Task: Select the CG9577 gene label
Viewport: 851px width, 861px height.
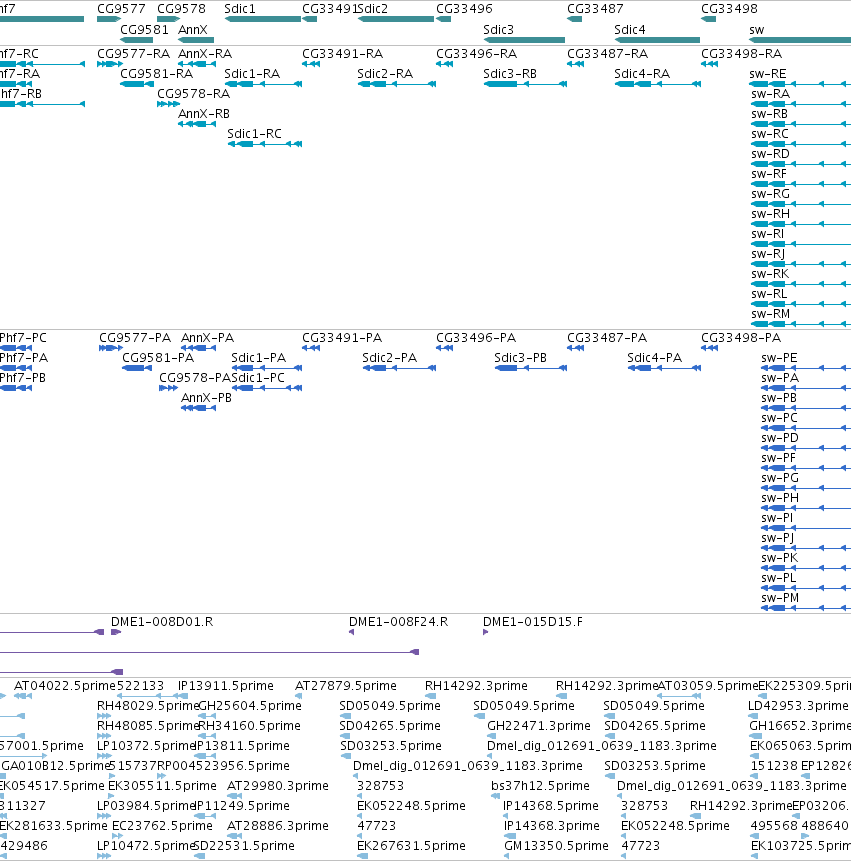Action: pos(121,9)
